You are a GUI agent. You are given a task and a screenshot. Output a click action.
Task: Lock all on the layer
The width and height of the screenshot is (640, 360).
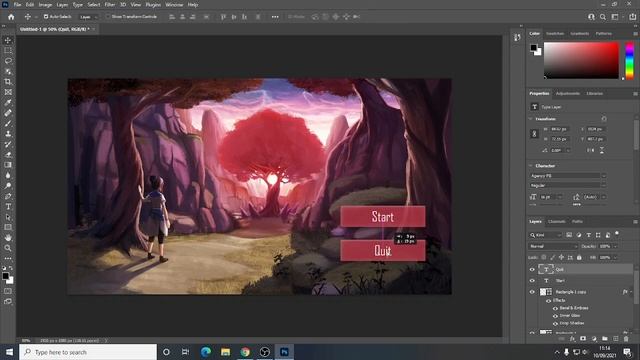pos(579,258)
